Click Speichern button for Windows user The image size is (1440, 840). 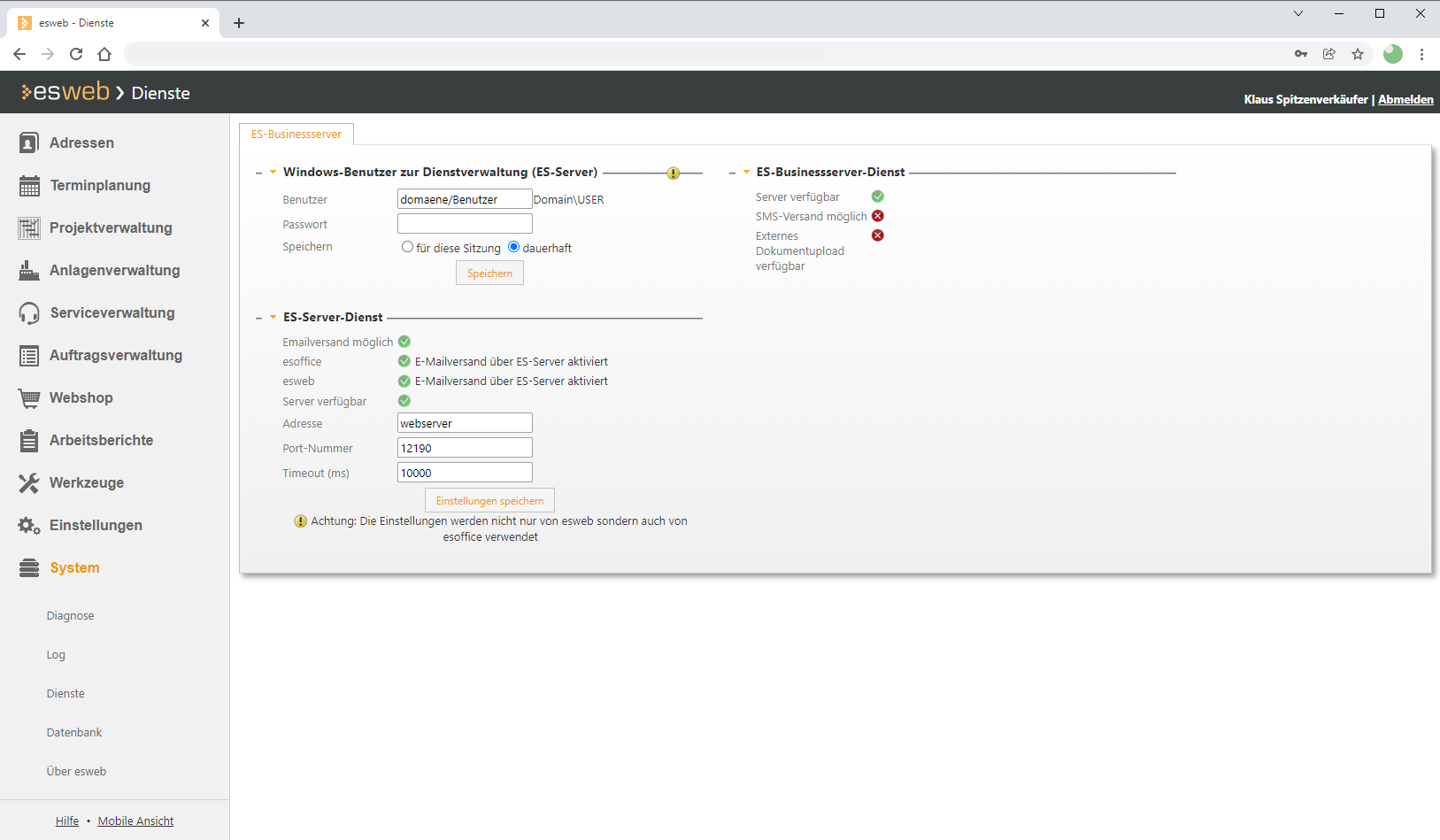(489, 274)
